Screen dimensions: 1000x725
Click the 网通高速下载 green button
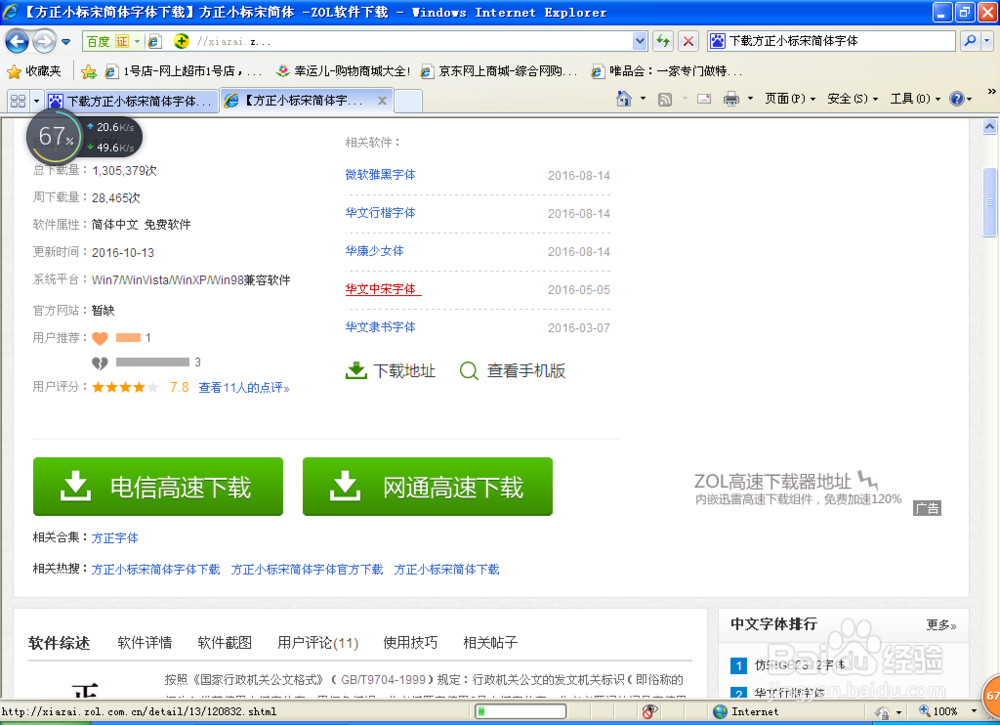427,487
